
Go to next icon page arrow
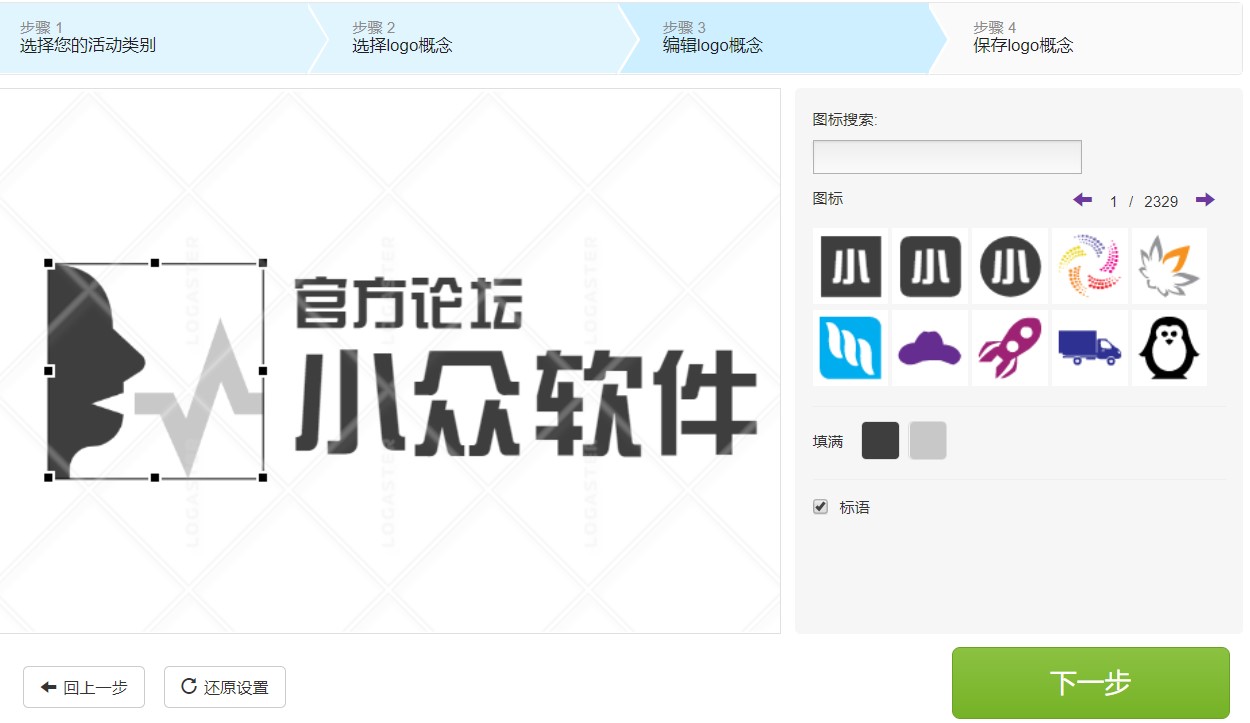1205,200
